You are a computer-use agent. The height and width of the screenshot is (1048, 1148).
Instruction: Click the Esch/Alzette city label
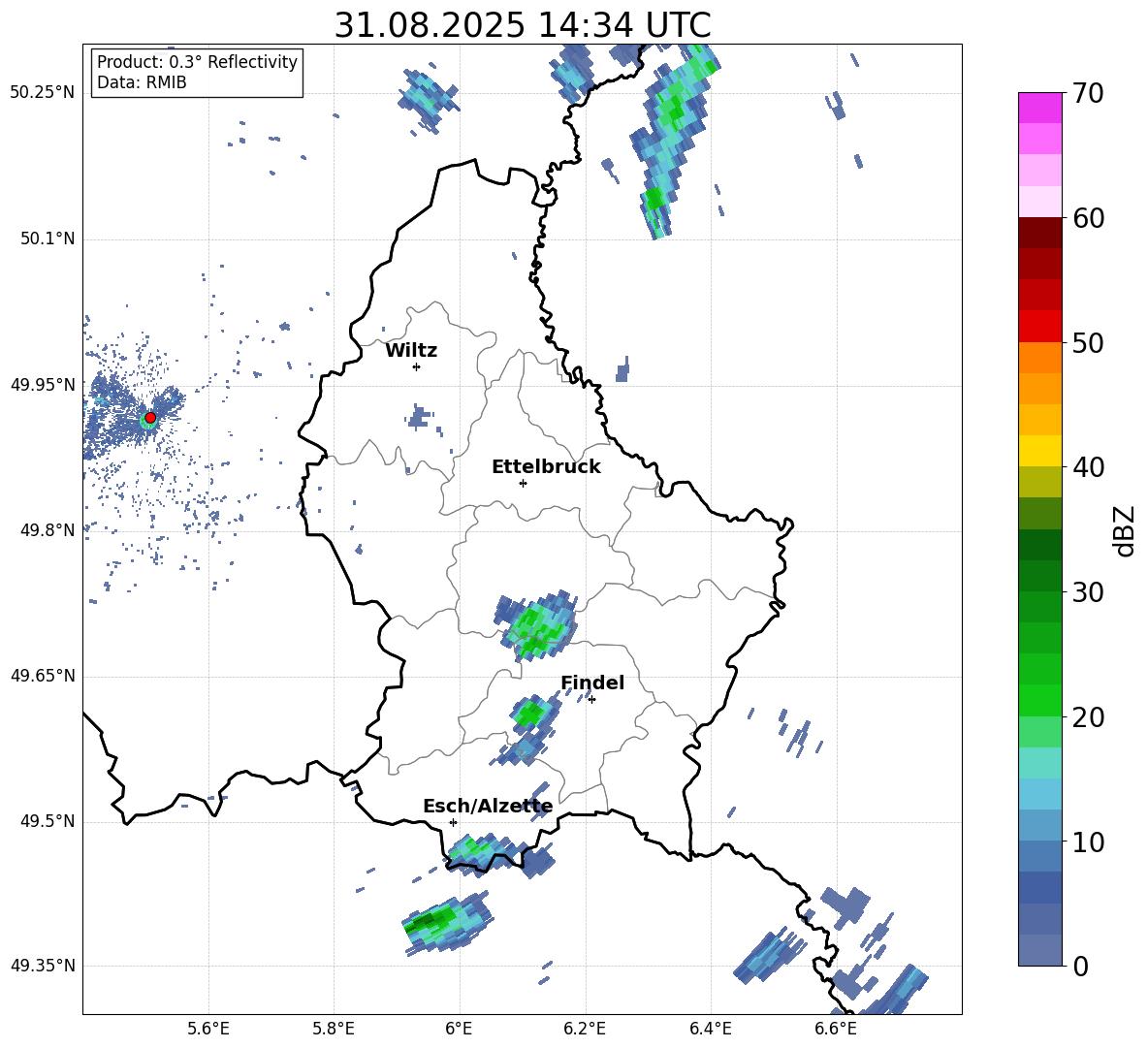[488, 806]
